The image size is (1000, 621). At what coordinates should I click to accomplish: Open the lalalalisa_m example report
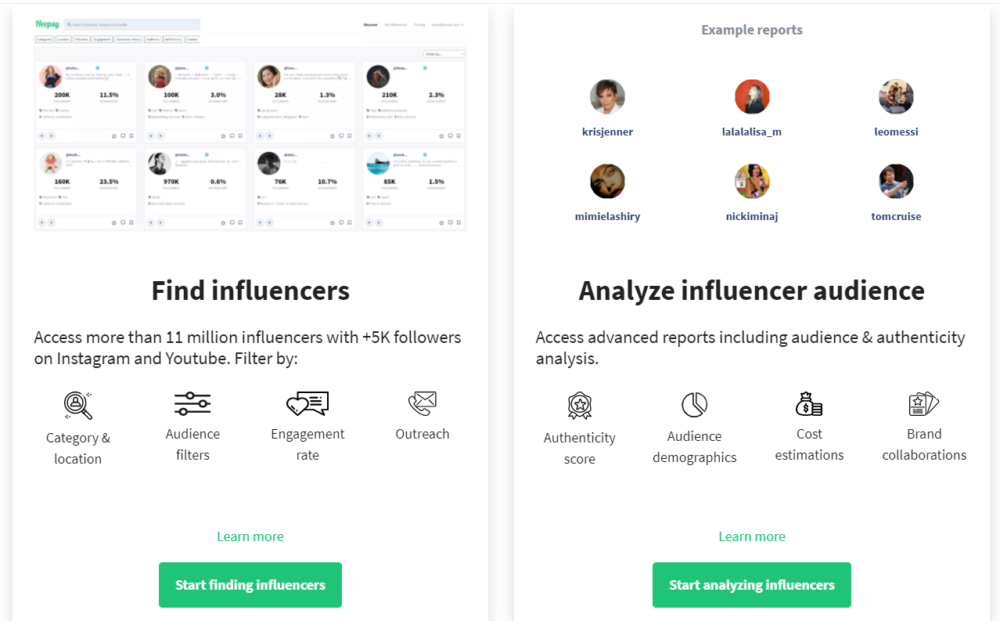751,132
